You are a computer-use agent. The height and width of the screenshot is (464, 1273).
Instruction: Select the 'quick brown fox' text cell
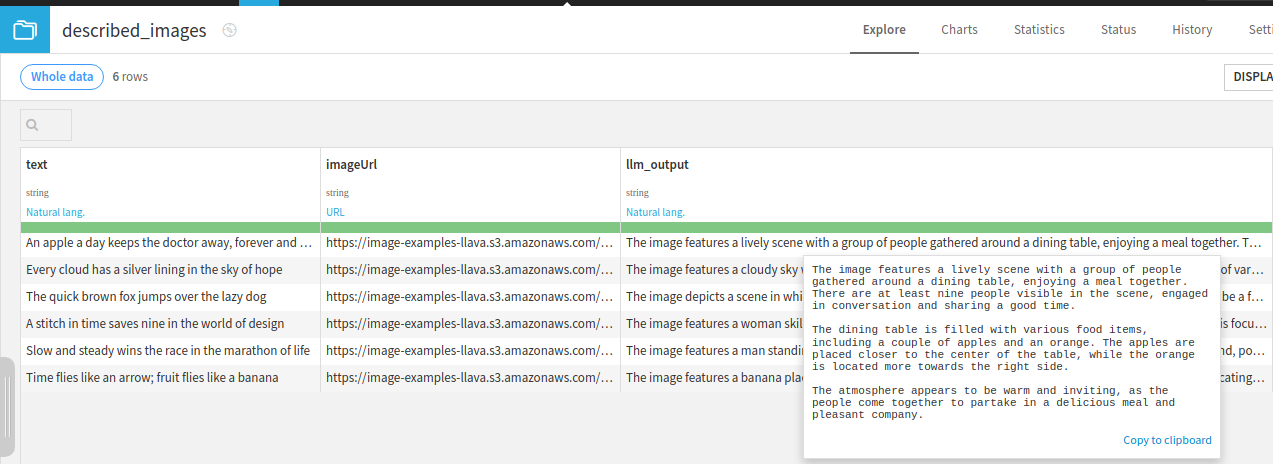[x=146, y=297]
